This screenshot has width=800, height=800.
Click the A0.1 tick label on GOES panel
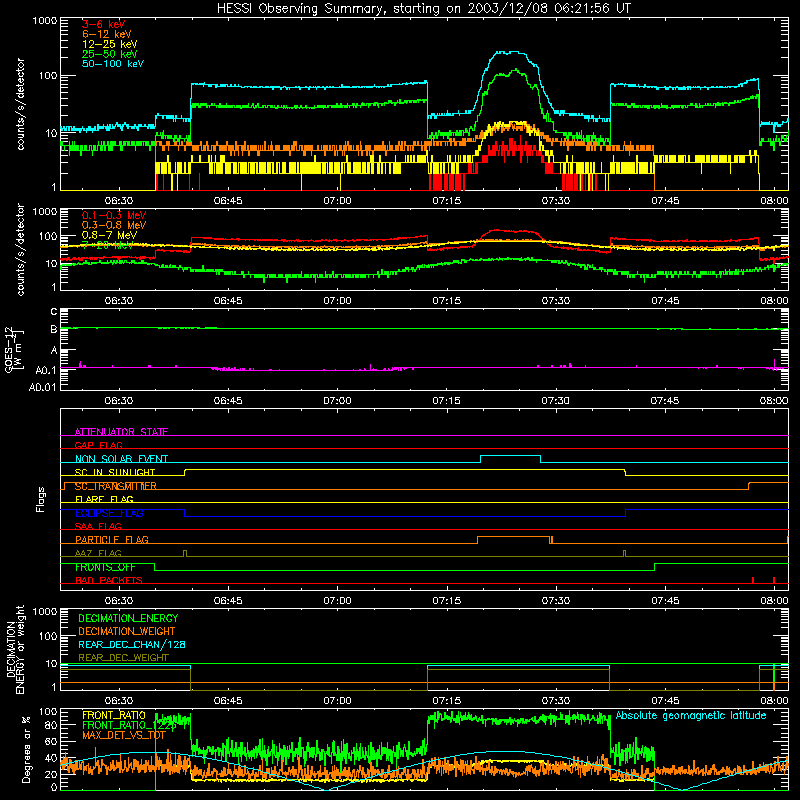45,370
